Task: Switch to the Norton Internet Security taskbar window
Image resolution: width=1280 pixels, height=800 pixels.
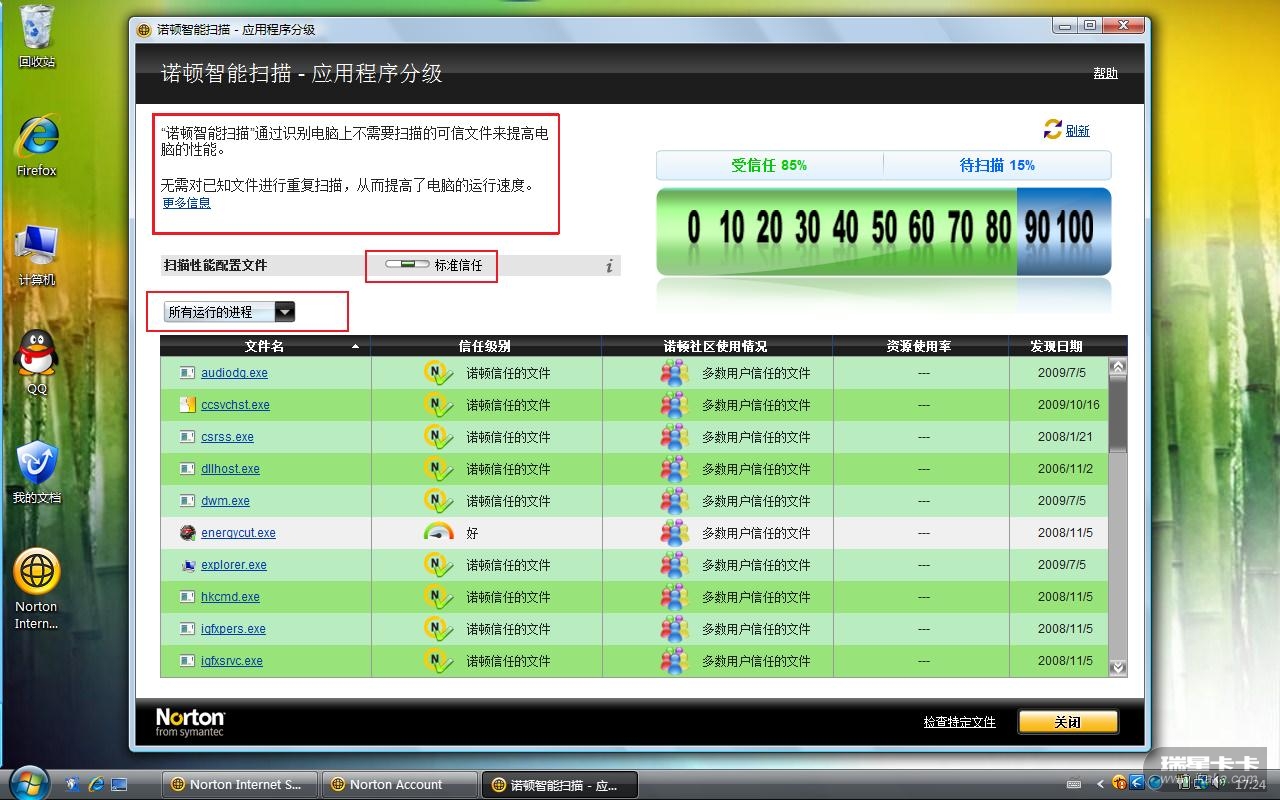Action: click(240, 785)
